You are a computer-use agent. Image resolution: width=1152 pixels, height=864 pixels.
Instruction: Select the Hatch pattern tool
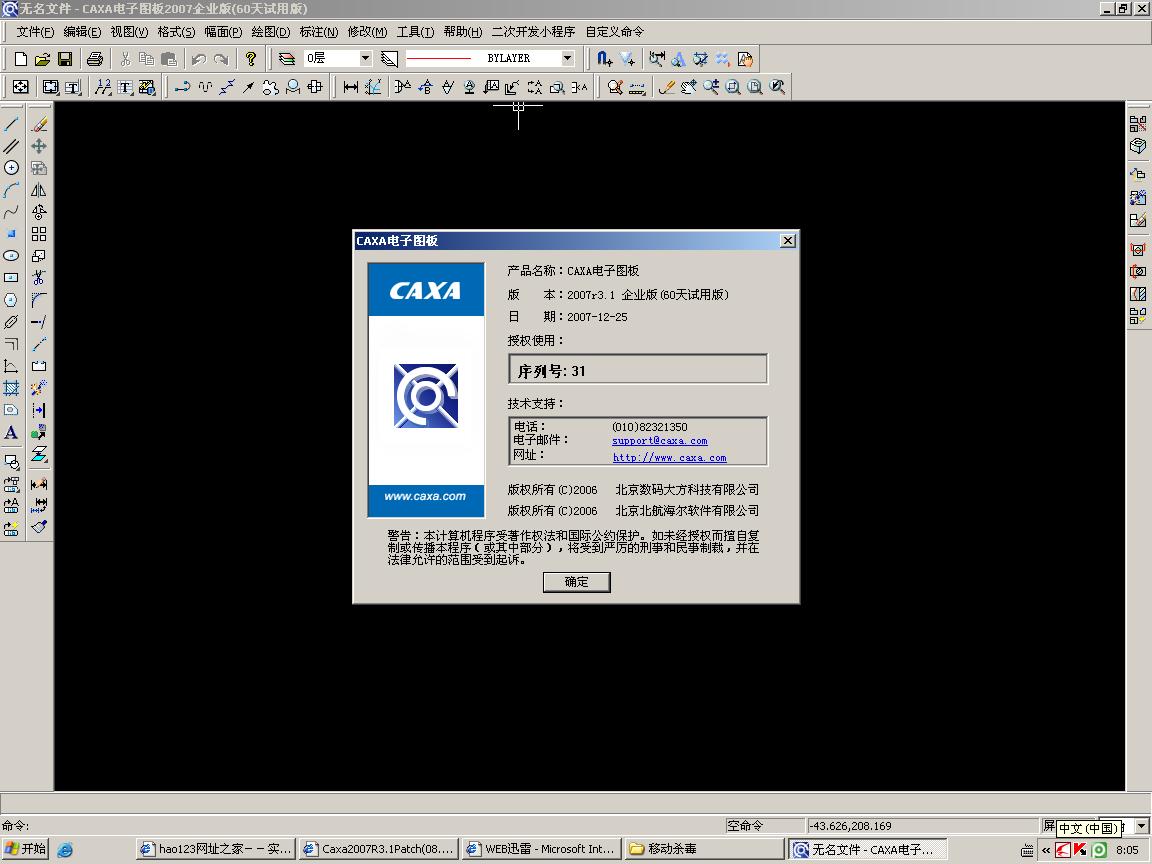12,388
